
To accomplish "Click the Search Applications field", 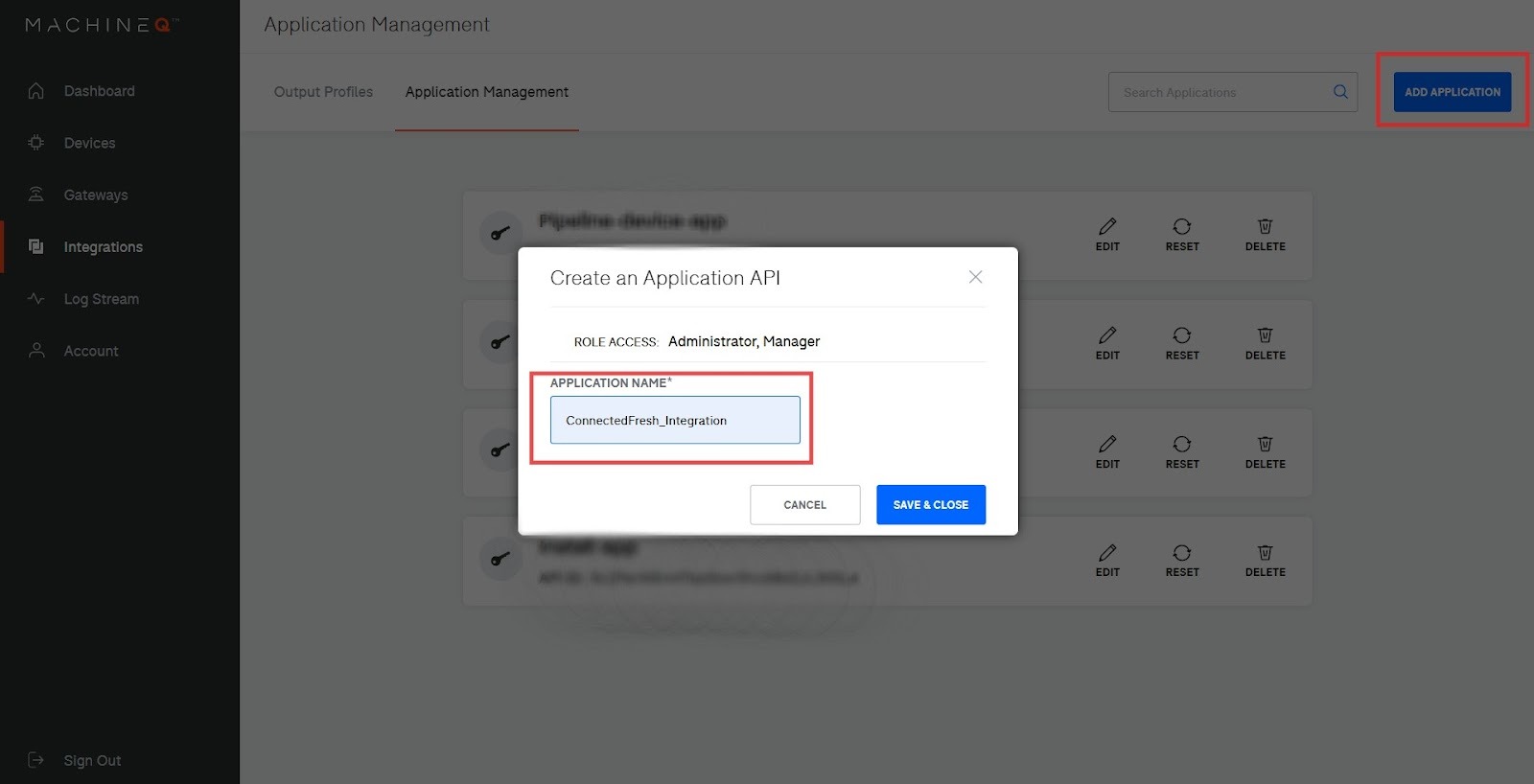I will click(x=1218, y=92).
